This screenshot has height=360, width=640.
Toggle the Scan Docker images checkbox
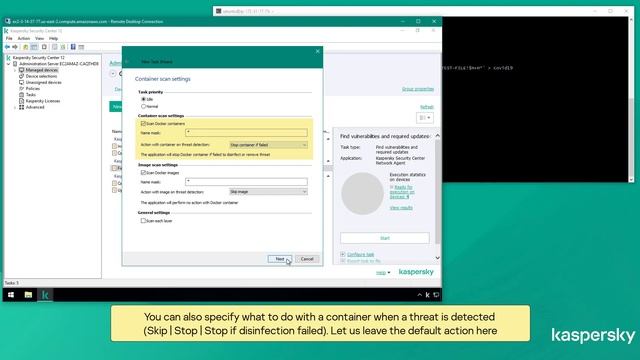pyautogui.click(x=143, y=173)
